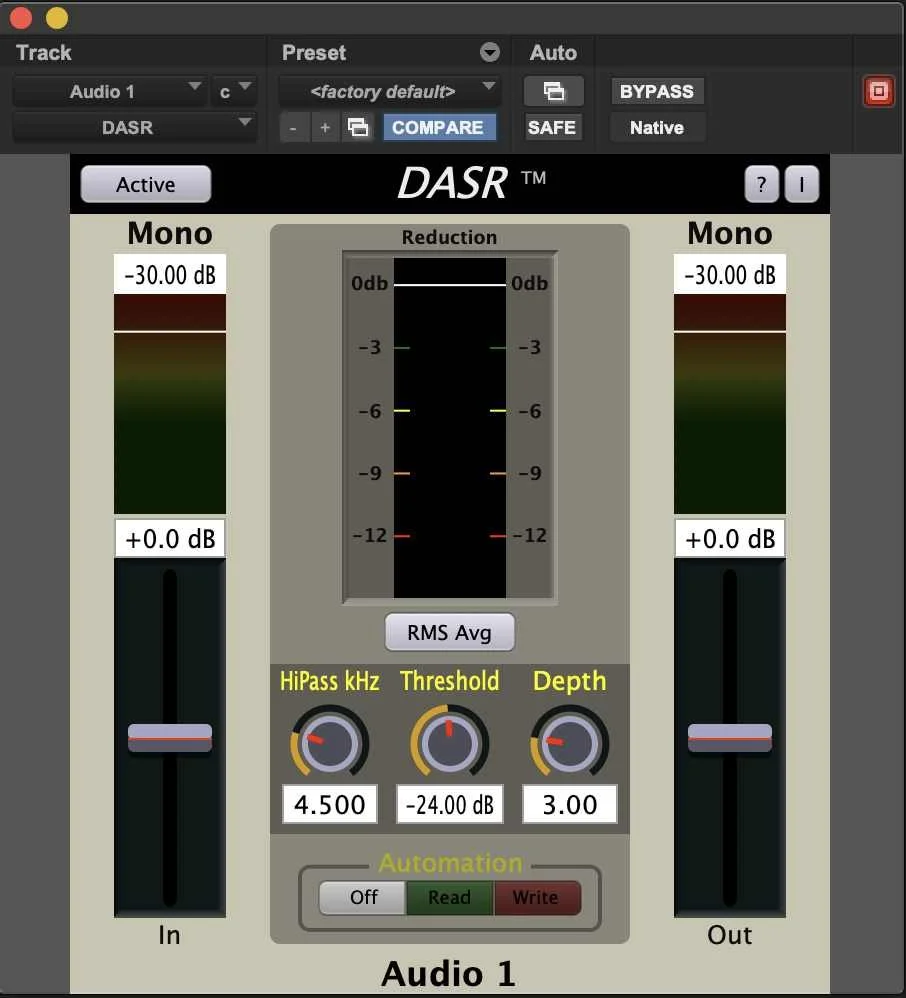
Task: Click the HiPass value field 4.500
Action: coord(330,805)
